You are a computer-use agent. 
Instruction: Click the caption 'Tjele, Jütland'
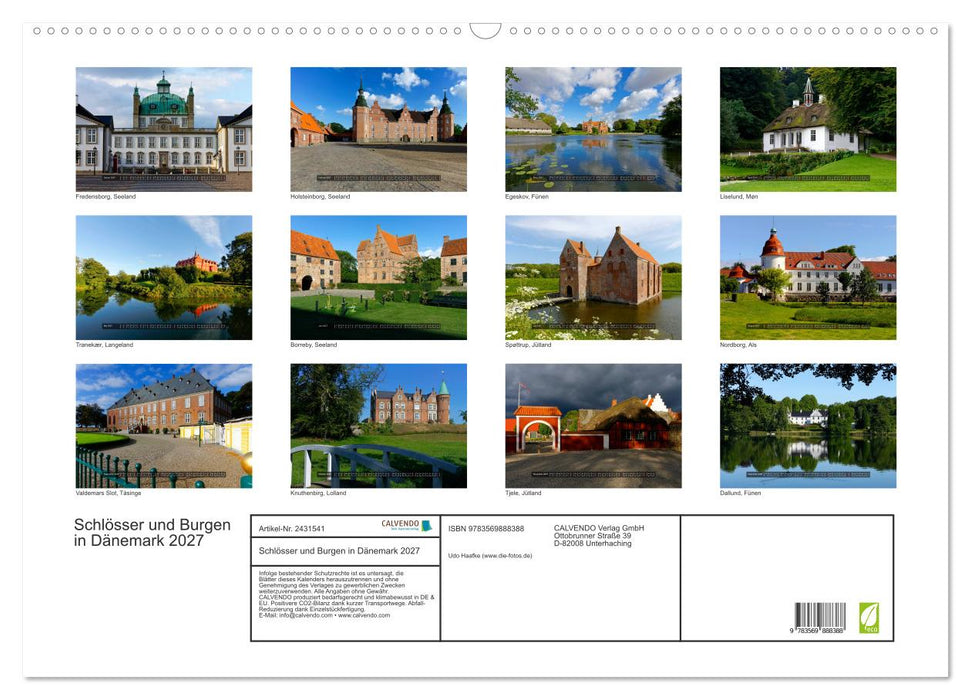(x=523, y=493)
